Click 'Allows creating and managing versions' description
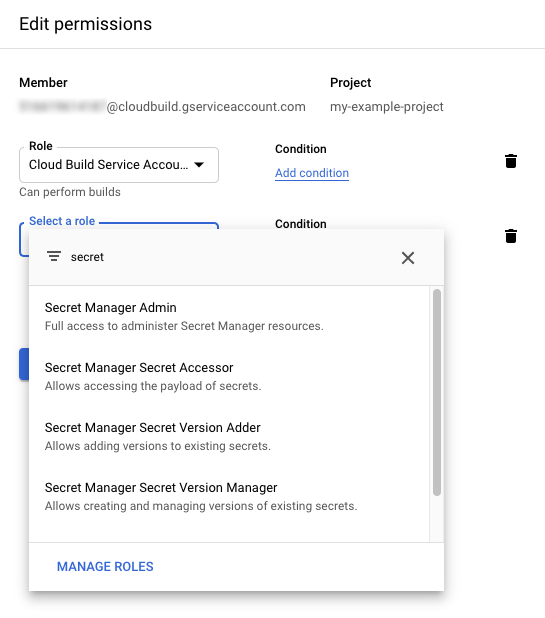The width and height of the screenshot is (545, 618). click(x=201, y=506)
